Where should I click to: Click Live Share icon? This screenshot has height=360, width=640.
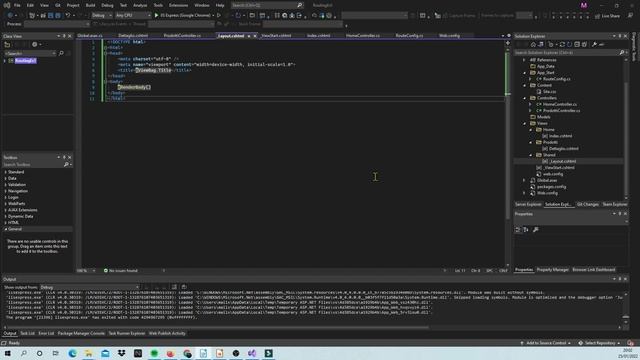[x=598, y=16]
